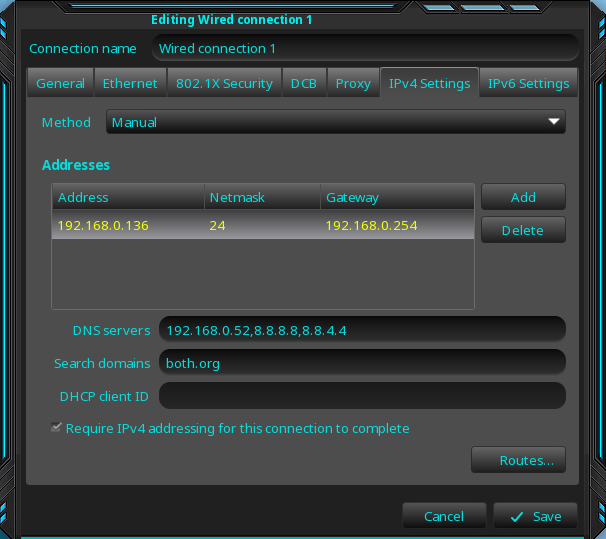The height and width of the screenshot is (539, 606).
Task: Open the Routes dialog
Action: coord(518,460)
